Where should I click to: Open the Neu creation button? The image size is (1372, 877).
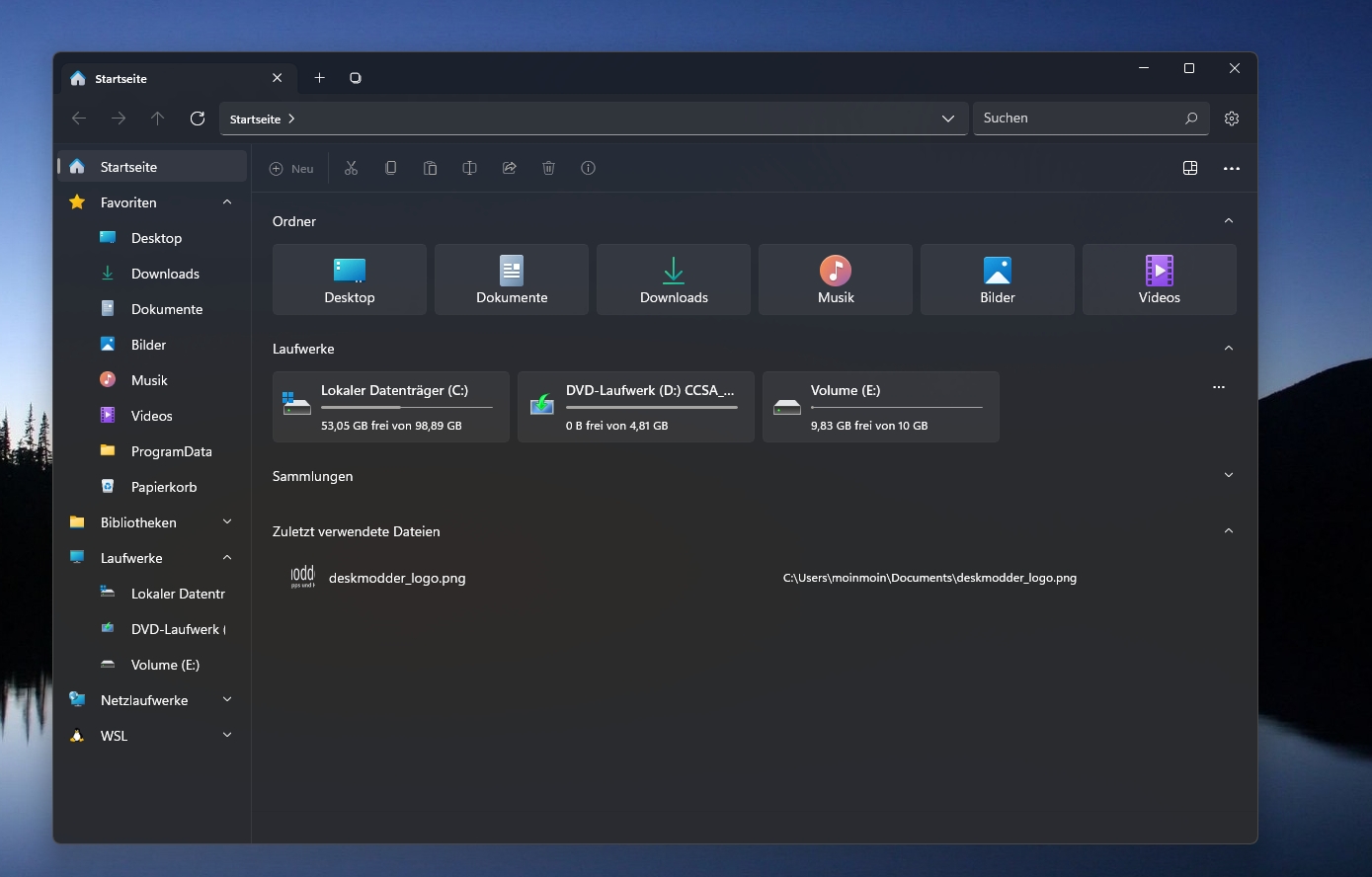pyautogui.click(x=291, y=168)
